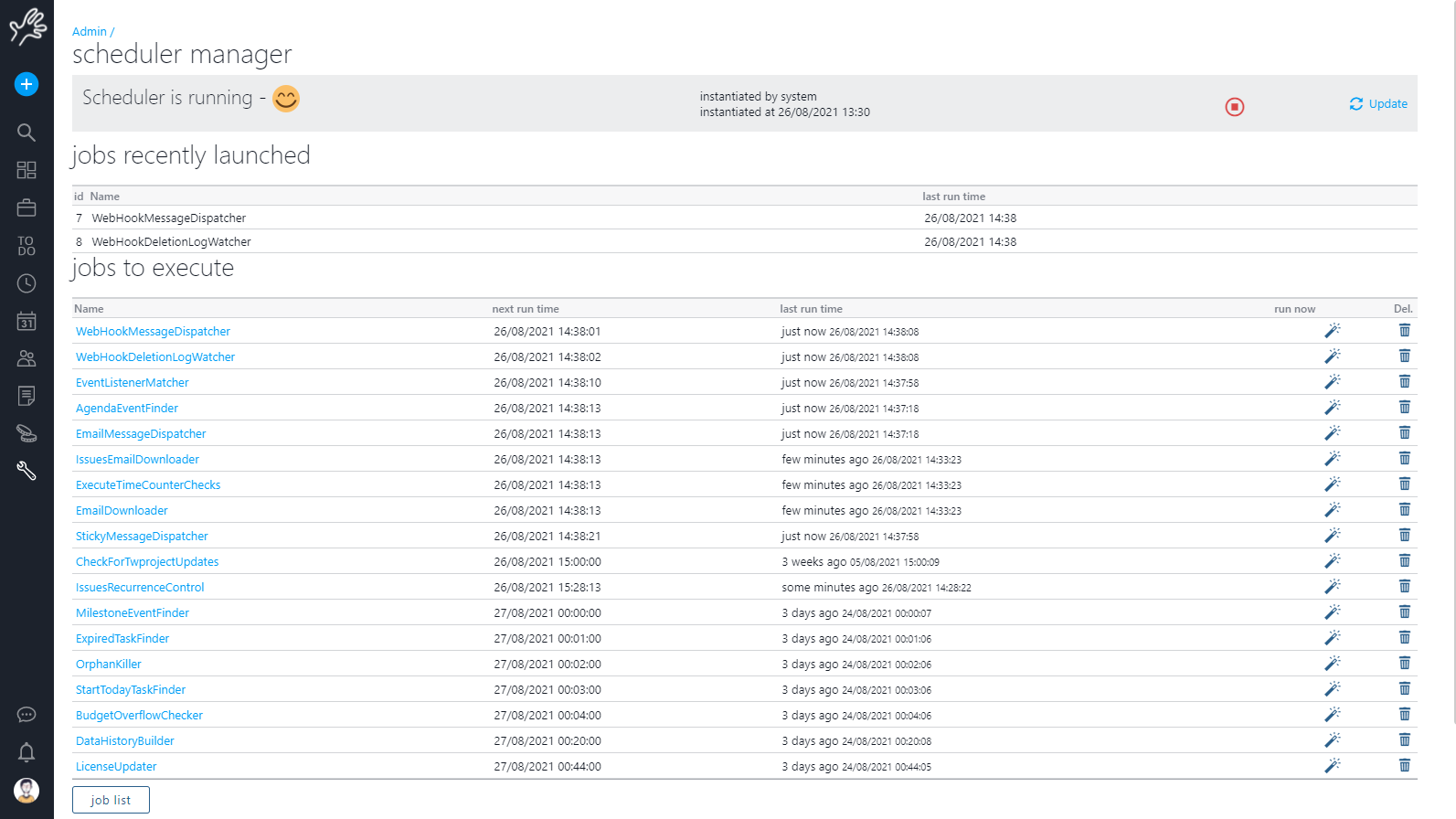The image size is (1456, 819).
Task: Delete the LicenseUpdater job
Action: [x=1404, y=766]
